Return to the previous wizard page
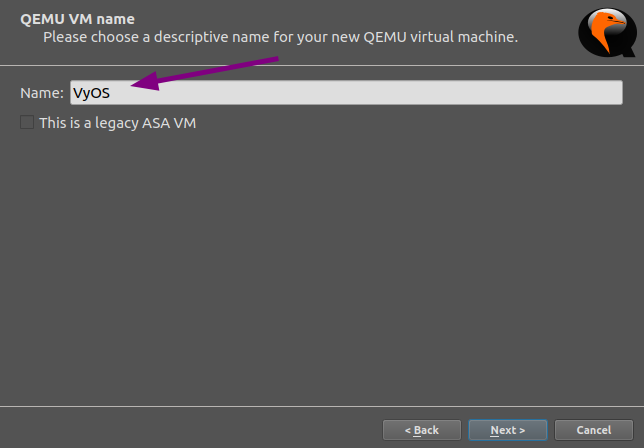 coord(421,430)
